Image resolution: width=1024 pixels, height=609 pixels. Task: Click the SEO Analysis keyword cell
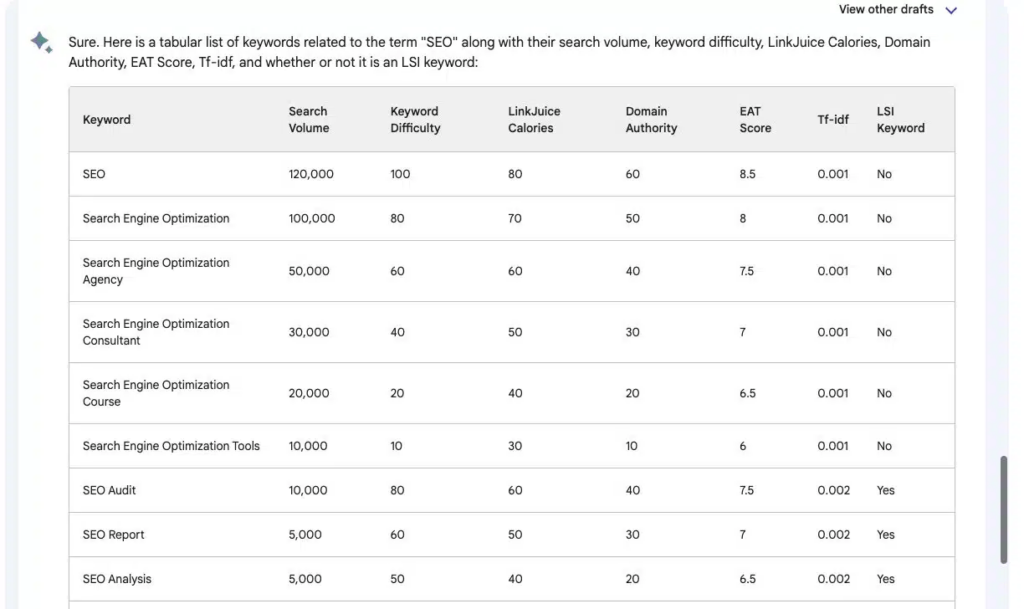(117, 579)
